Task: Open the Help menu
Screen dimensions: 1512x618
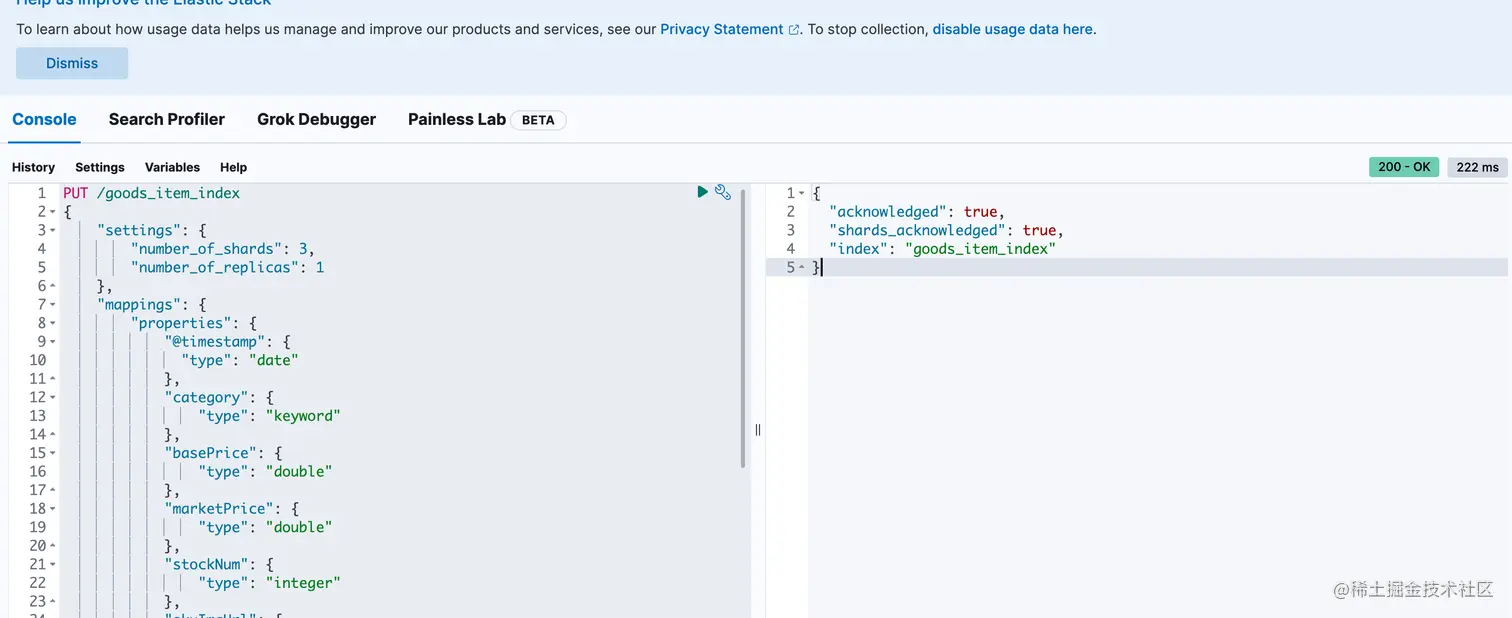Action: pyautogui.click(x=233, y=167)
